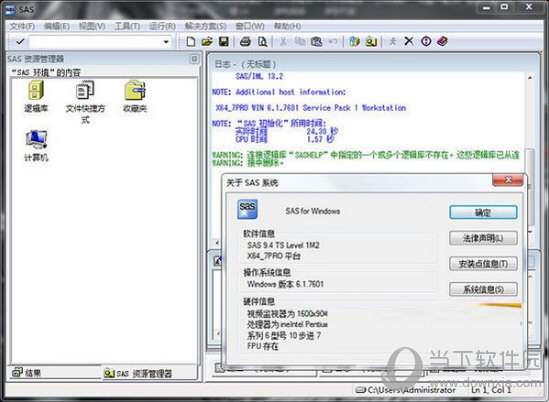Open the 解决方案(S) menu
Image resolution: width=549 pixels, height=402 pixels.
[205, 26]
